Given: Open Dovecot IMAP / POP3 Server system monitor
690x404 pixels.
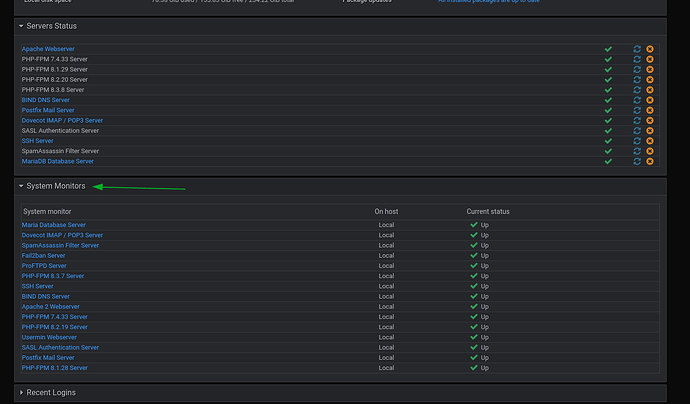Looking at the screenshot, I should (62, 235).
